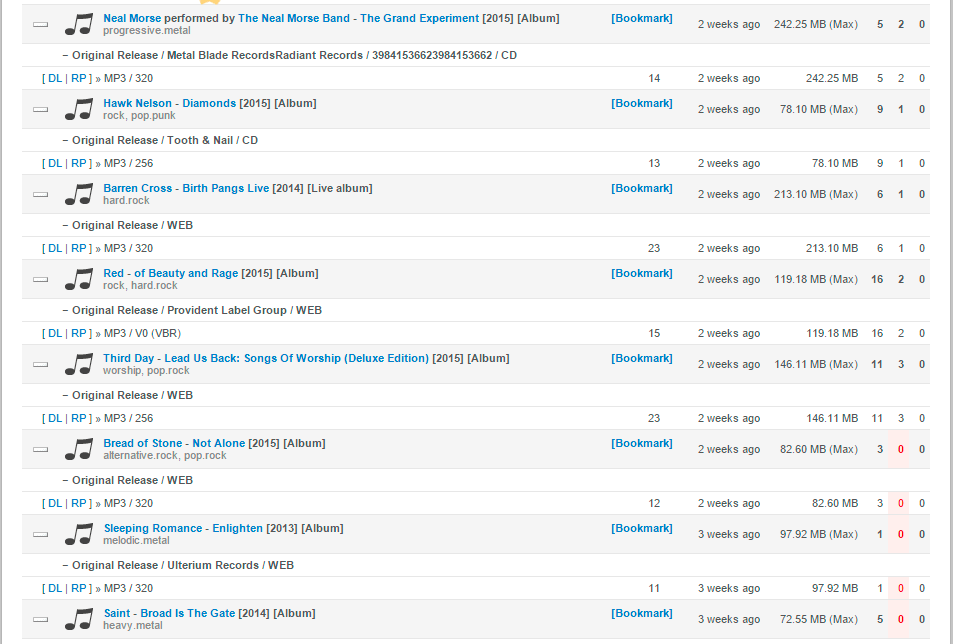The image size is (953, 644).
Task: Bookmark the Hawk Nelson Diamonds album
Action: tap(642, 103)
